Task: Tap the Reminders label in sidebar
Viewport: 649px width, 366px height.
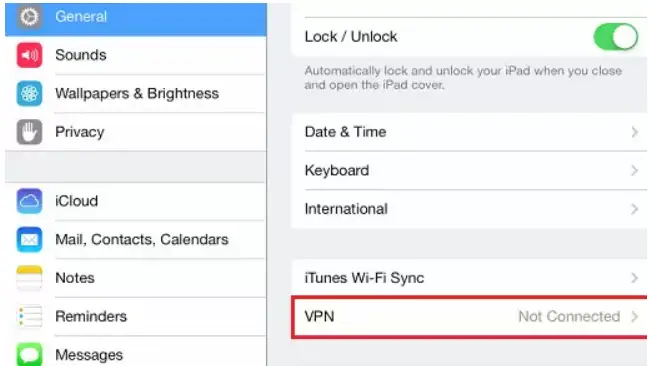Action: [91, 317]
